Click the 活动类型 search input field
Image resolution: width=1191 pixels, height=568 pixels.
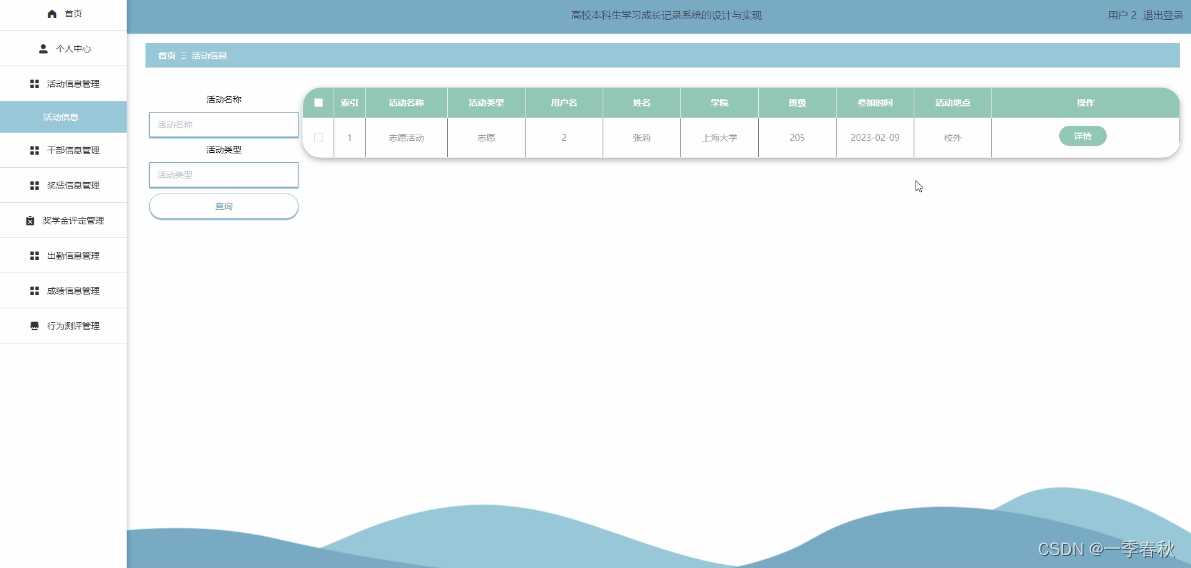(x=223, y=175)
